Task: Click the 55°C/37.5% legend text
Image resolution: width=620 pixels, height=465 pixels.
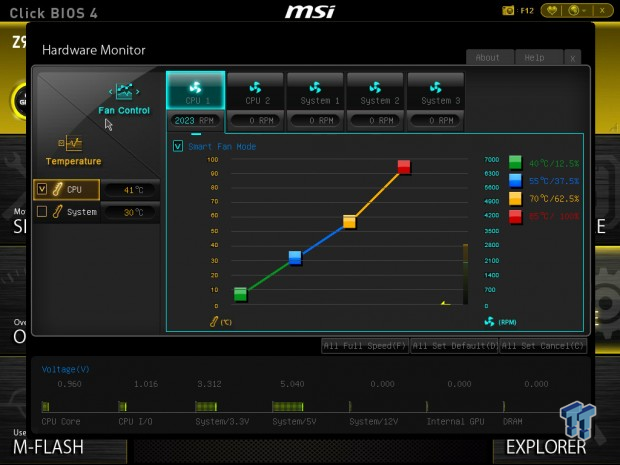Action: coord(554,181)
